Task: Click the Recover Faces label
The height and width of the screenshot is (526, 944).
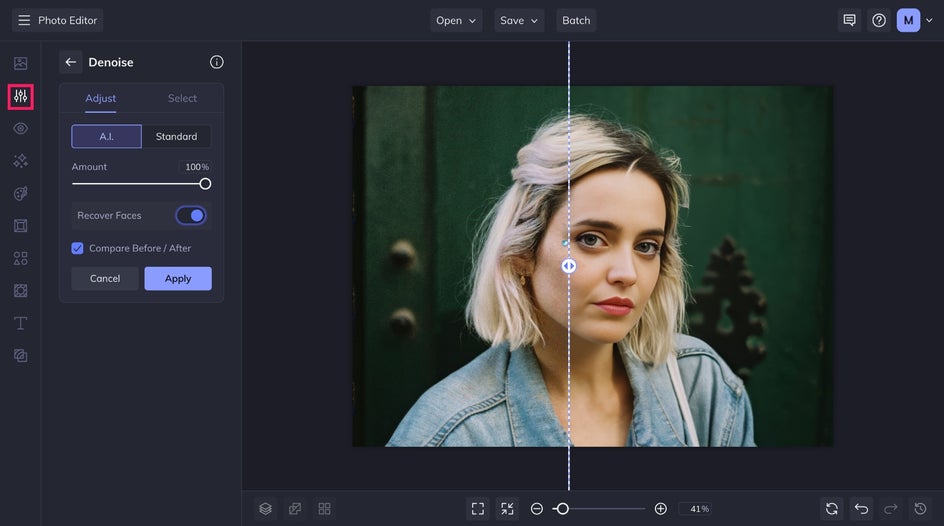Action: tap(109, 215)
